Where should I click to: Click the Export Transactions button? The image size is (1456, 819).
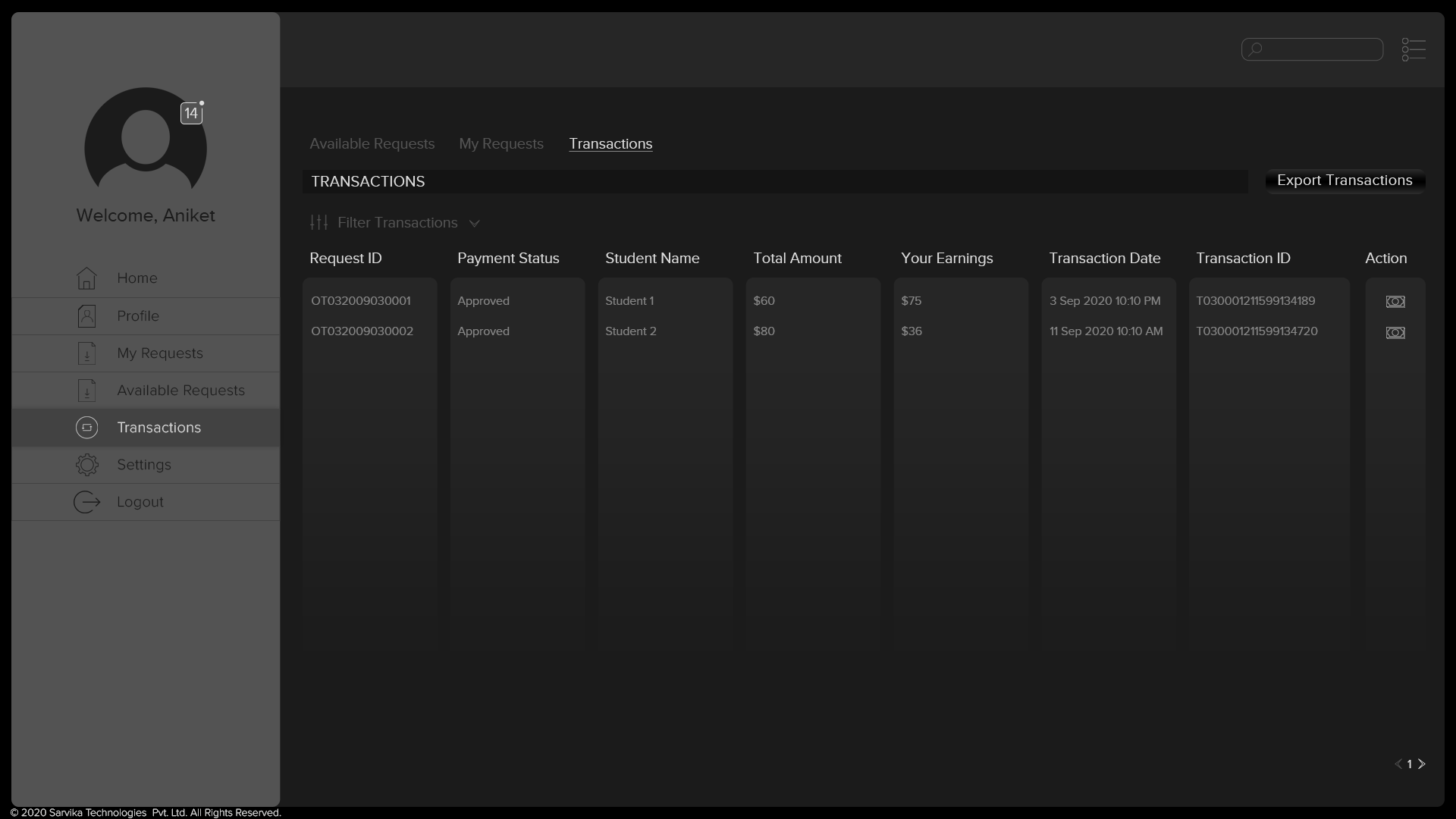1345,180
